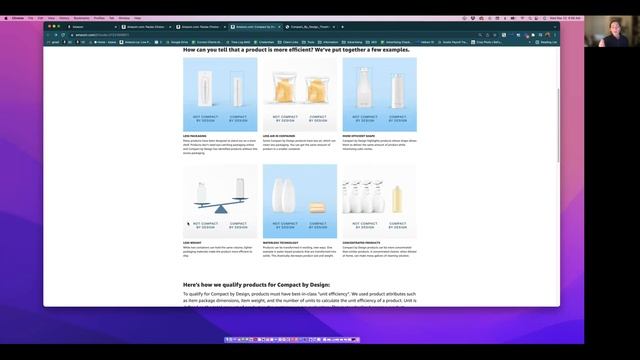
Task: Click the presenter webcam thumbnail
Action: [612, 31]
